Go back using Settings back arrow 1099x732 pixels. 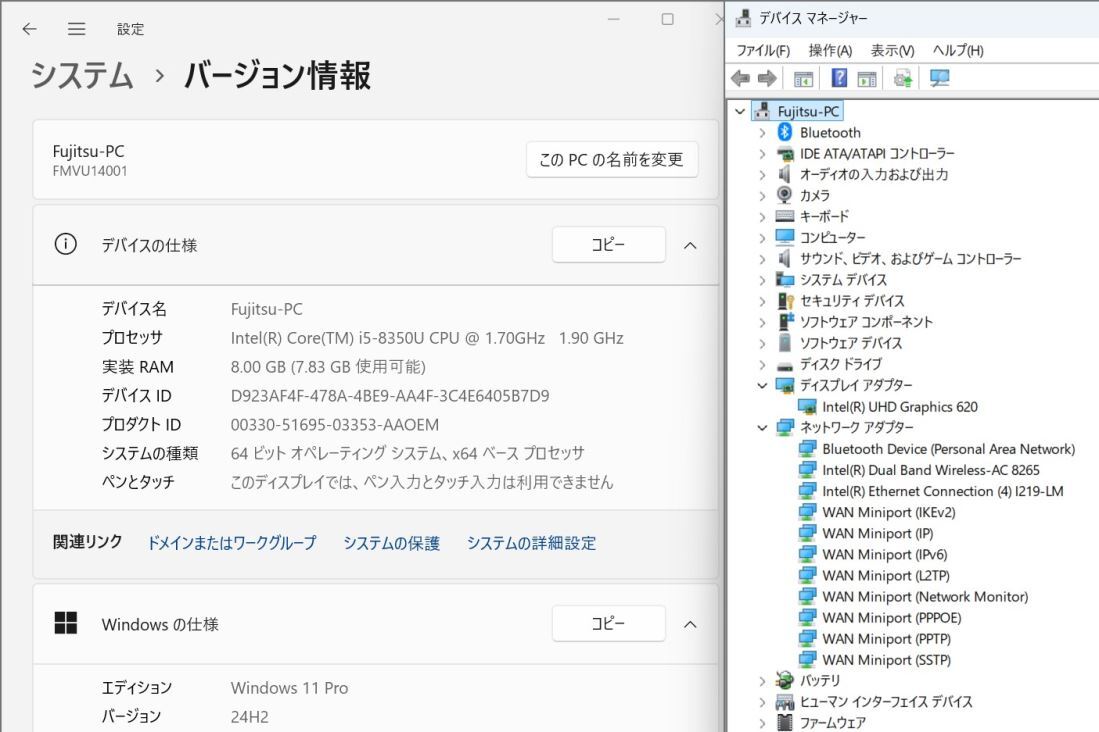point(29,29)
